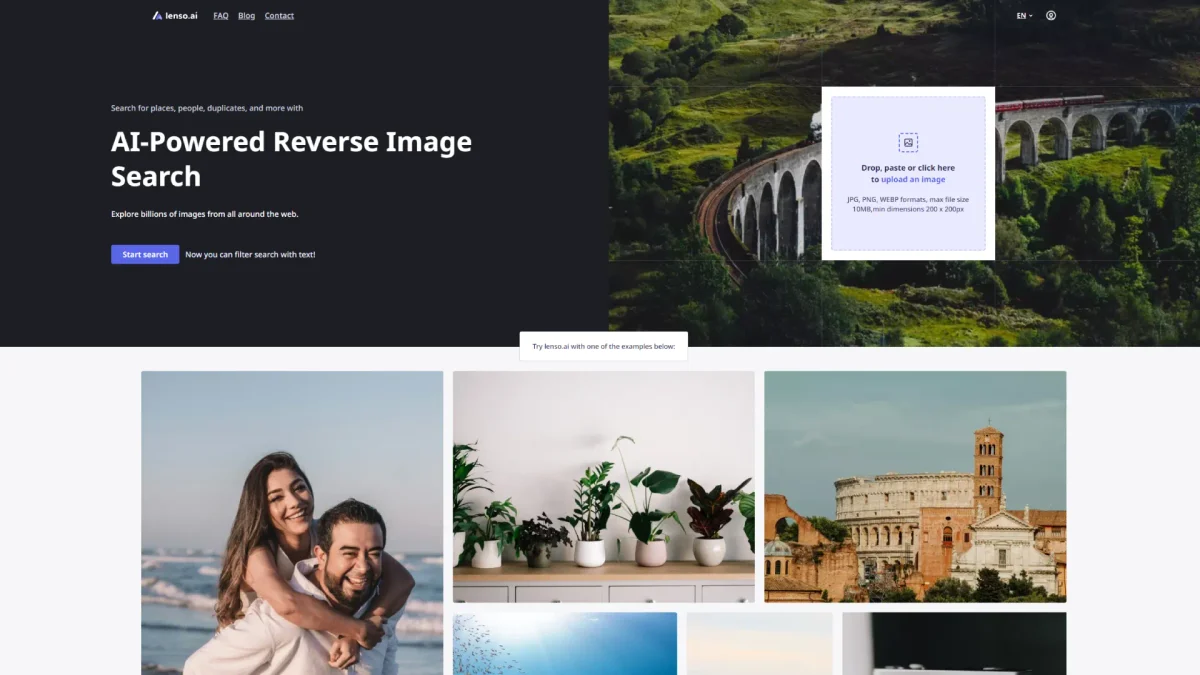Click the image upload icon in drop zone

point(907,142)
